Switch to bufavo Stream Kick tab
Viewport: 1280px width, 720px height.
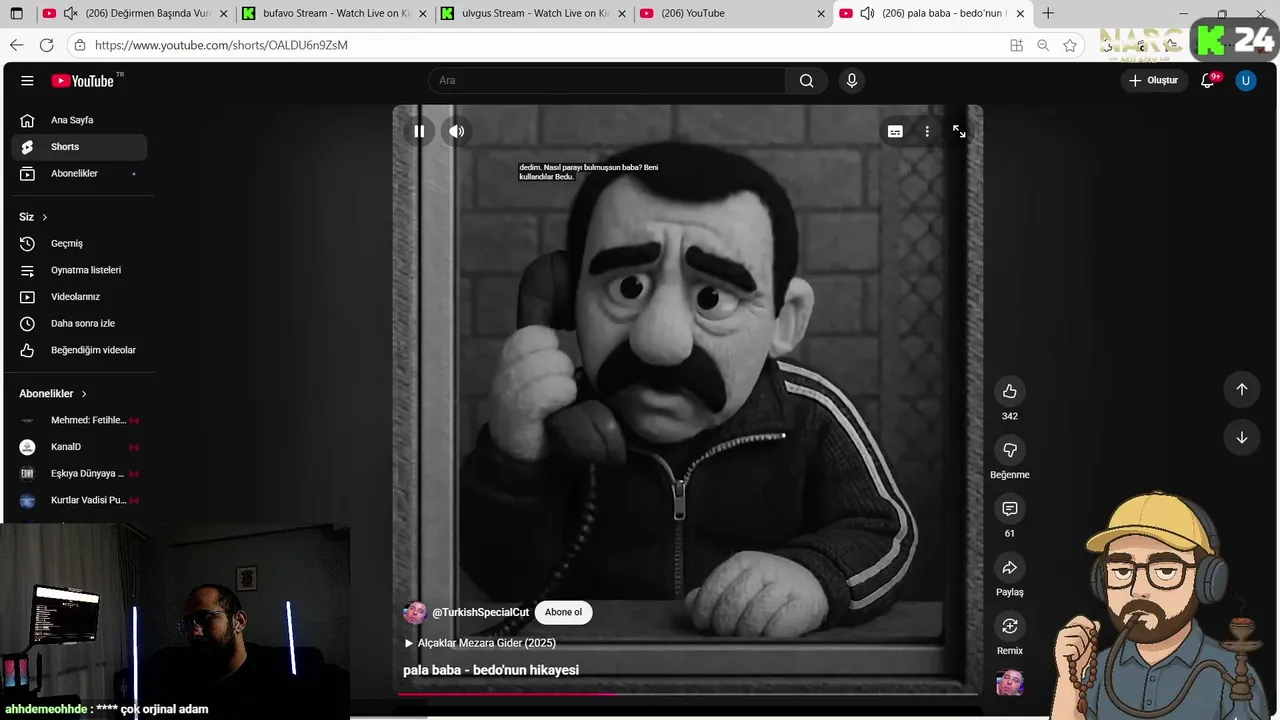335,14
